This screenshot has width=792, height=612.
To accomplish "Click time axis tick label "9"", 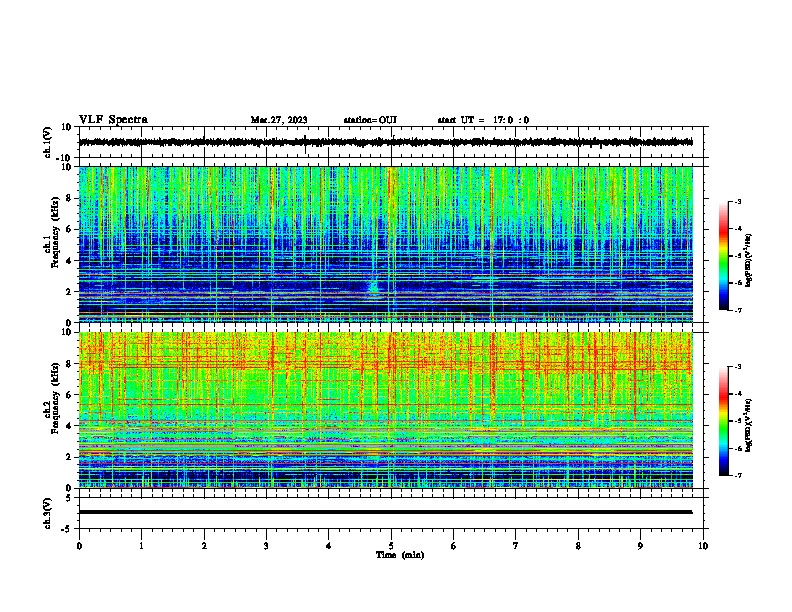I will coord(640,546).
